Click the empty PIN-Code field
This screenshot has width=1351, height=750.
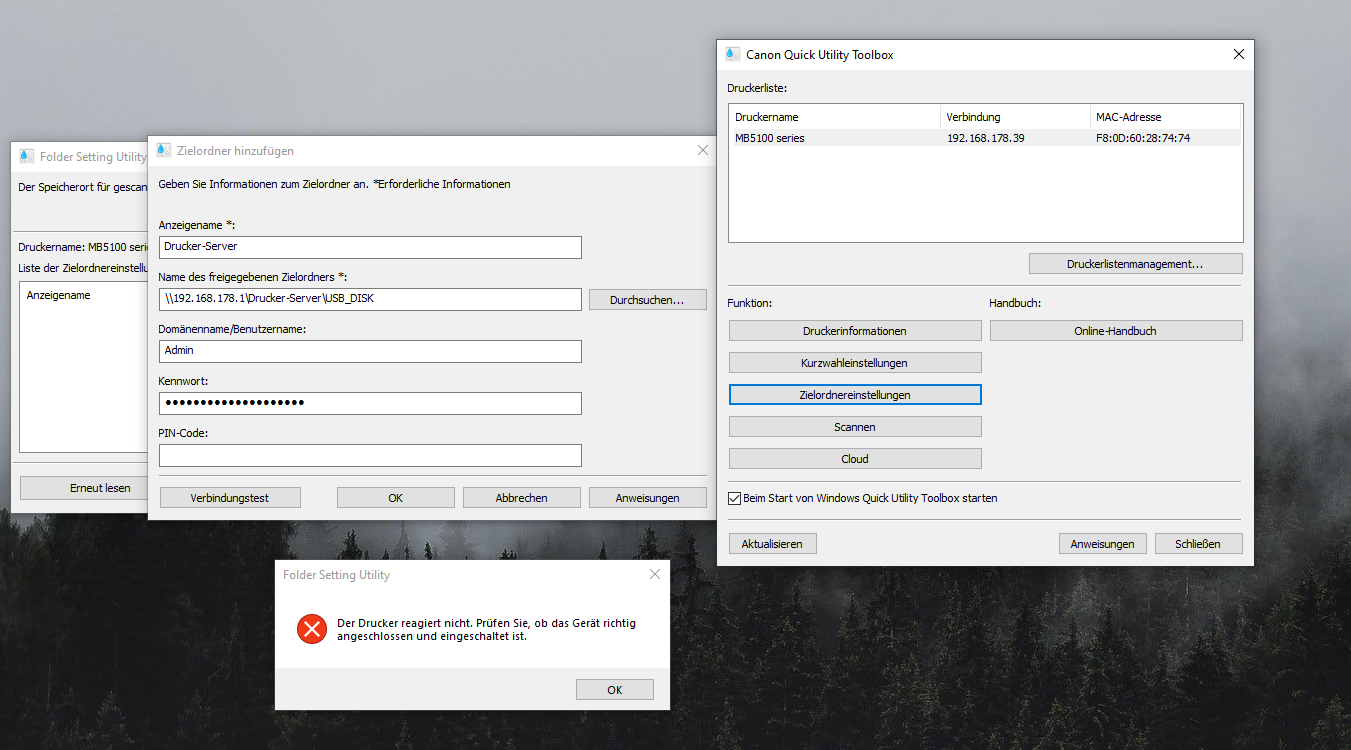(370, 455)
